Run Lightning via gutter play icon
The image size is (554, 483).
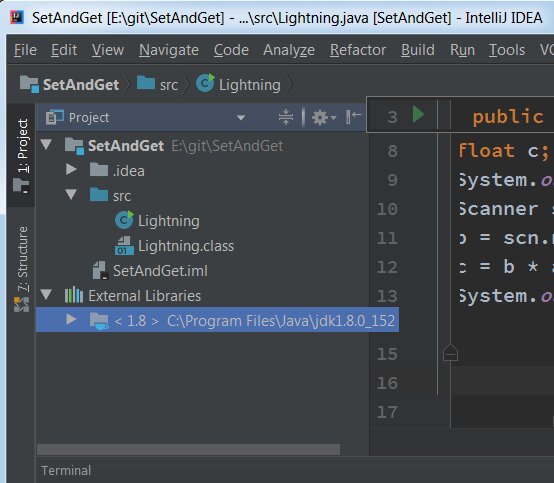click(x=418, y=114)
